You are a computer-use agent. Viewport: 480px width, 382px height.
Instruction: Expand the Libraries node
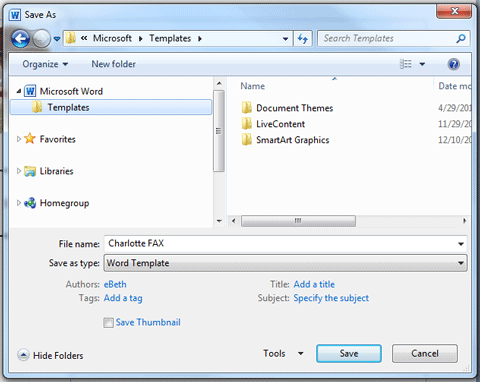coord(19,171)
